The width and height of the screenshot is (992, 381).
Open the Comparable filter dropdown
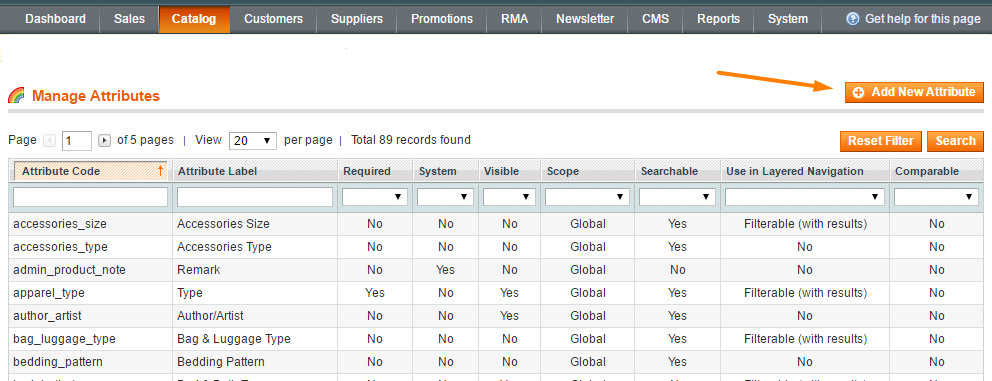coord(936,197)
